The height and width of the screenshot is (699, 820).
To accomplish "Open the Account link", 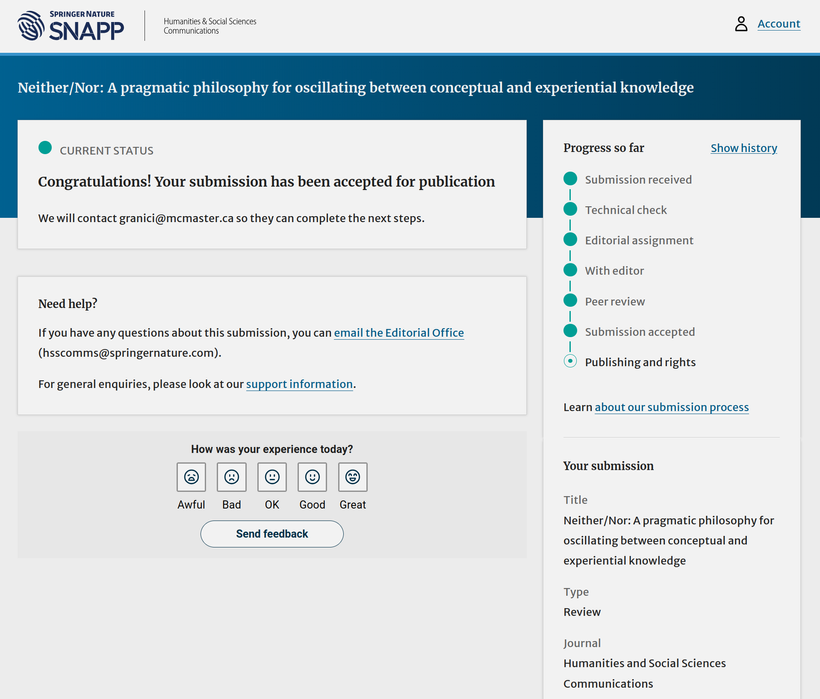I will [x=779, y=24].
